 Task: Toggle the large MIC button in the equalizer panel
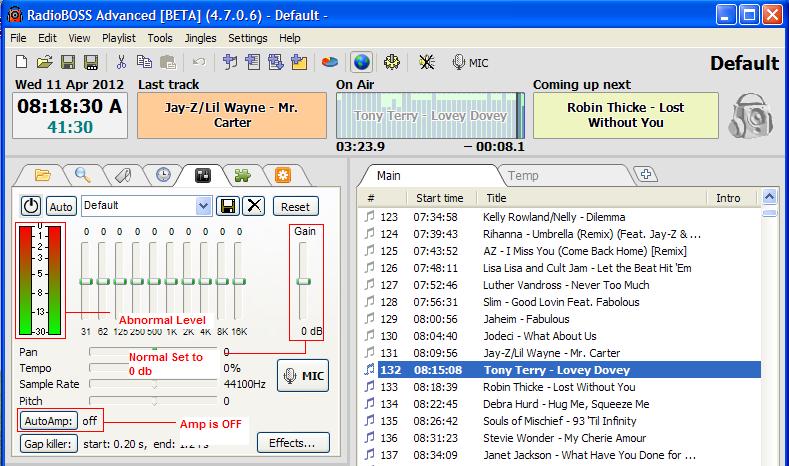[x=303, y=376]
